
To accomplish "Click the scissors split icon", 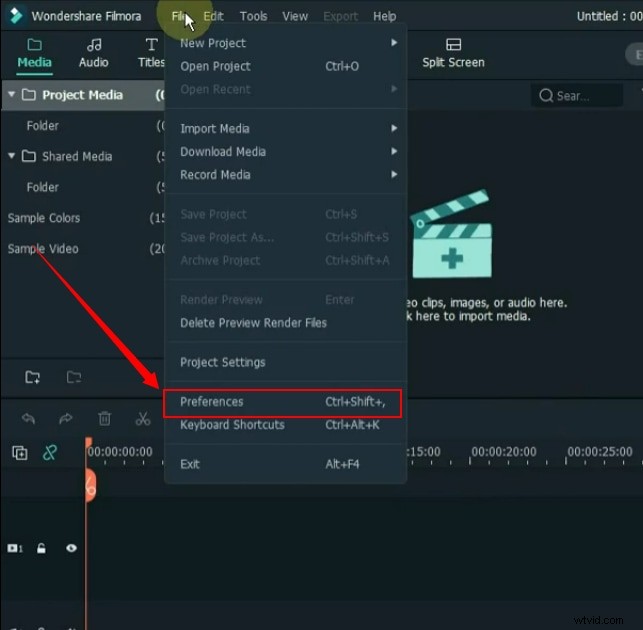I will click(x=143, y=419).
